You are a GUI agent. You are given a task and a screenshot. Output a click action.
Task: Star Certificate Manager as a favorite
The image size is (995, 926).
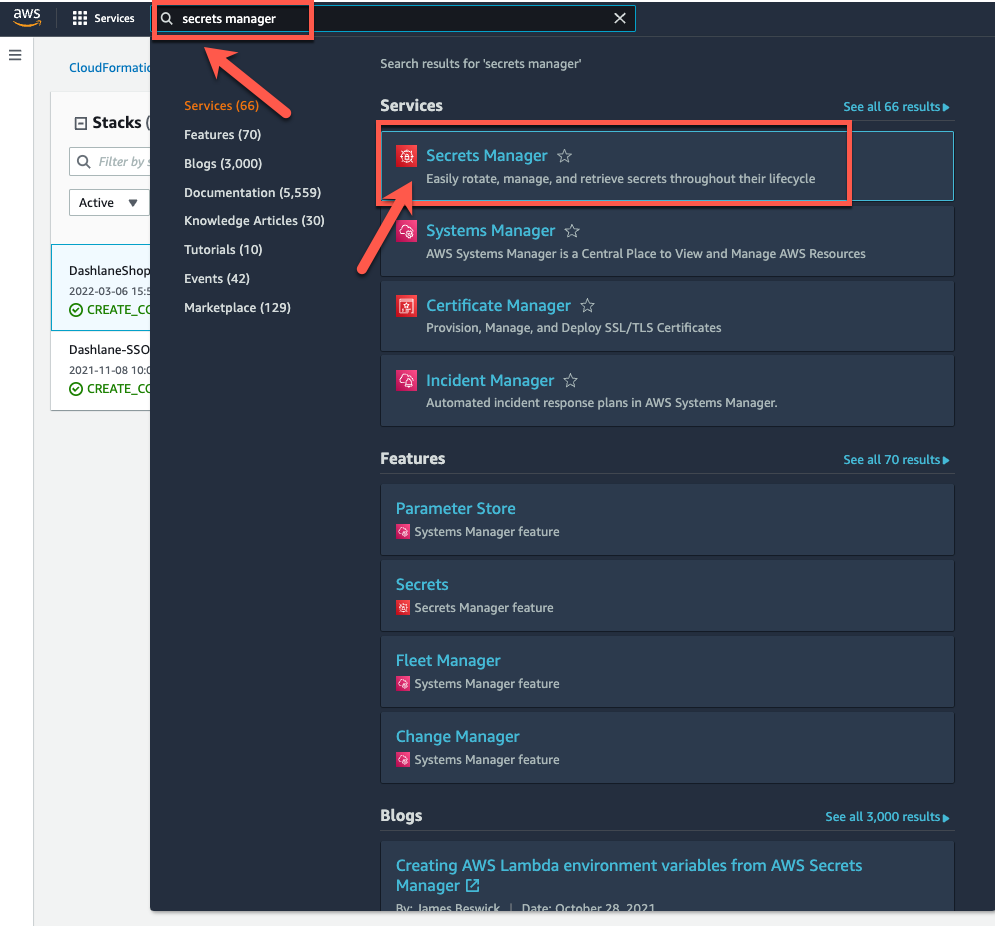pos(588,306)
